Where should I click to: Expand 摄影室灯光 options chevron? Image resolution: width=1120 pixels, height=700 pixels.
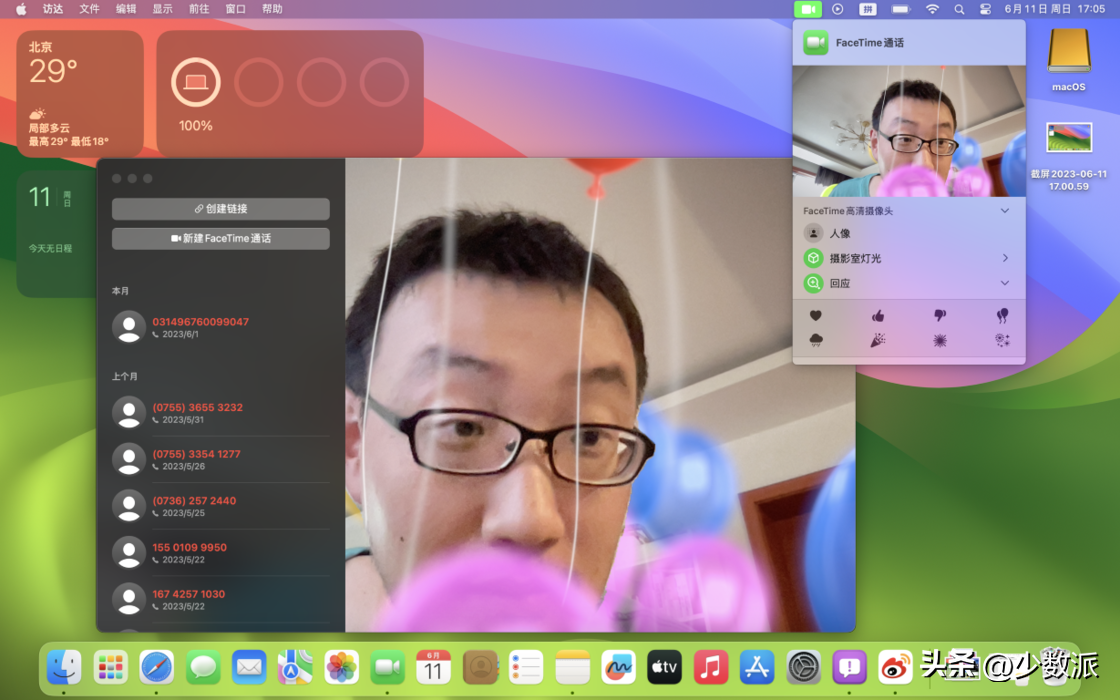click(1005, 258)
